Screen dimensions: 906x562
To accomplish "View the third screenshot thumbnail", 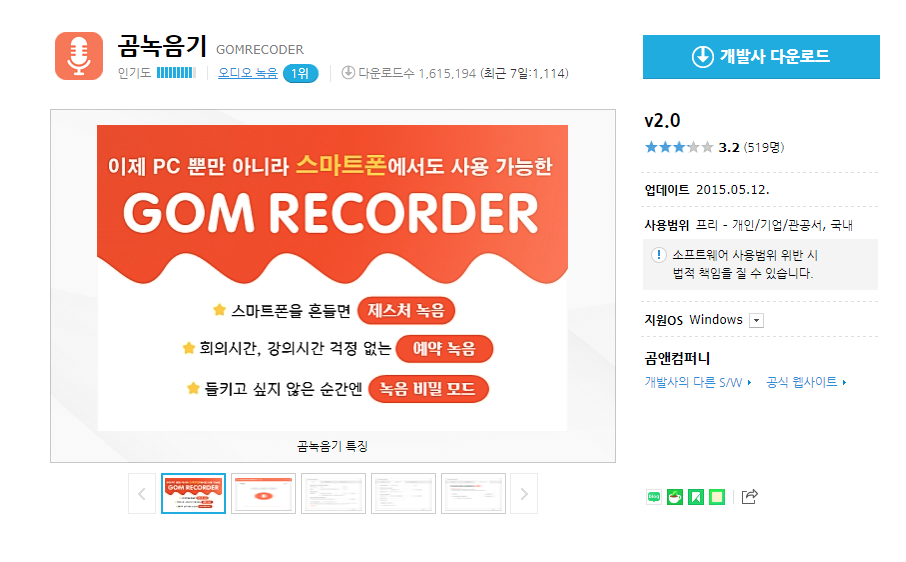I will (333, 494).
